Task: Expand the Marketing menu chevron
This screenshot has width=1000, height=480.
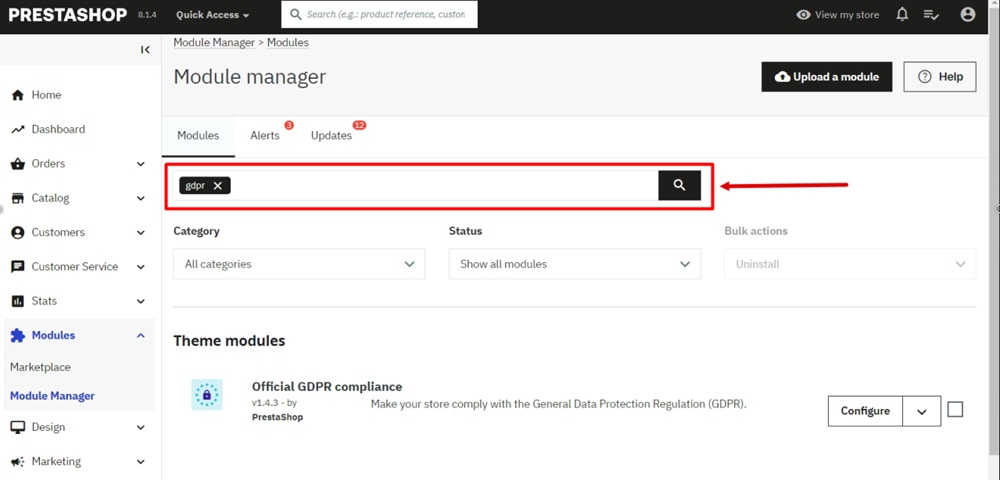Action: (x=141, y=462)
